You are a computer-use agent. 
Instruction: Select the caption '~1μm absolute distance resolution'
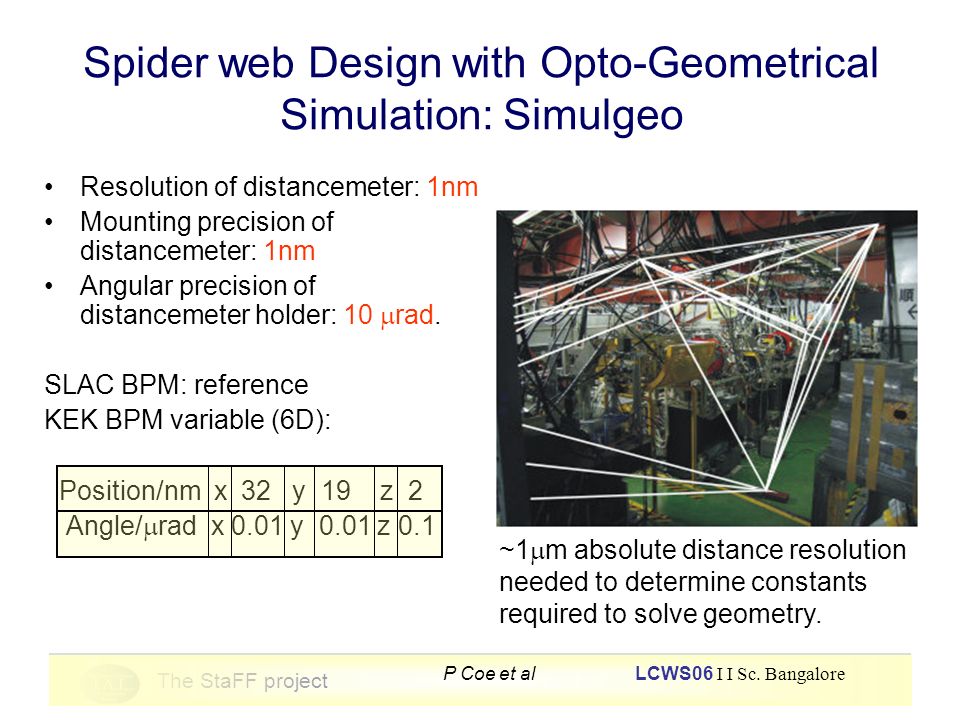[x=702, y=550]
